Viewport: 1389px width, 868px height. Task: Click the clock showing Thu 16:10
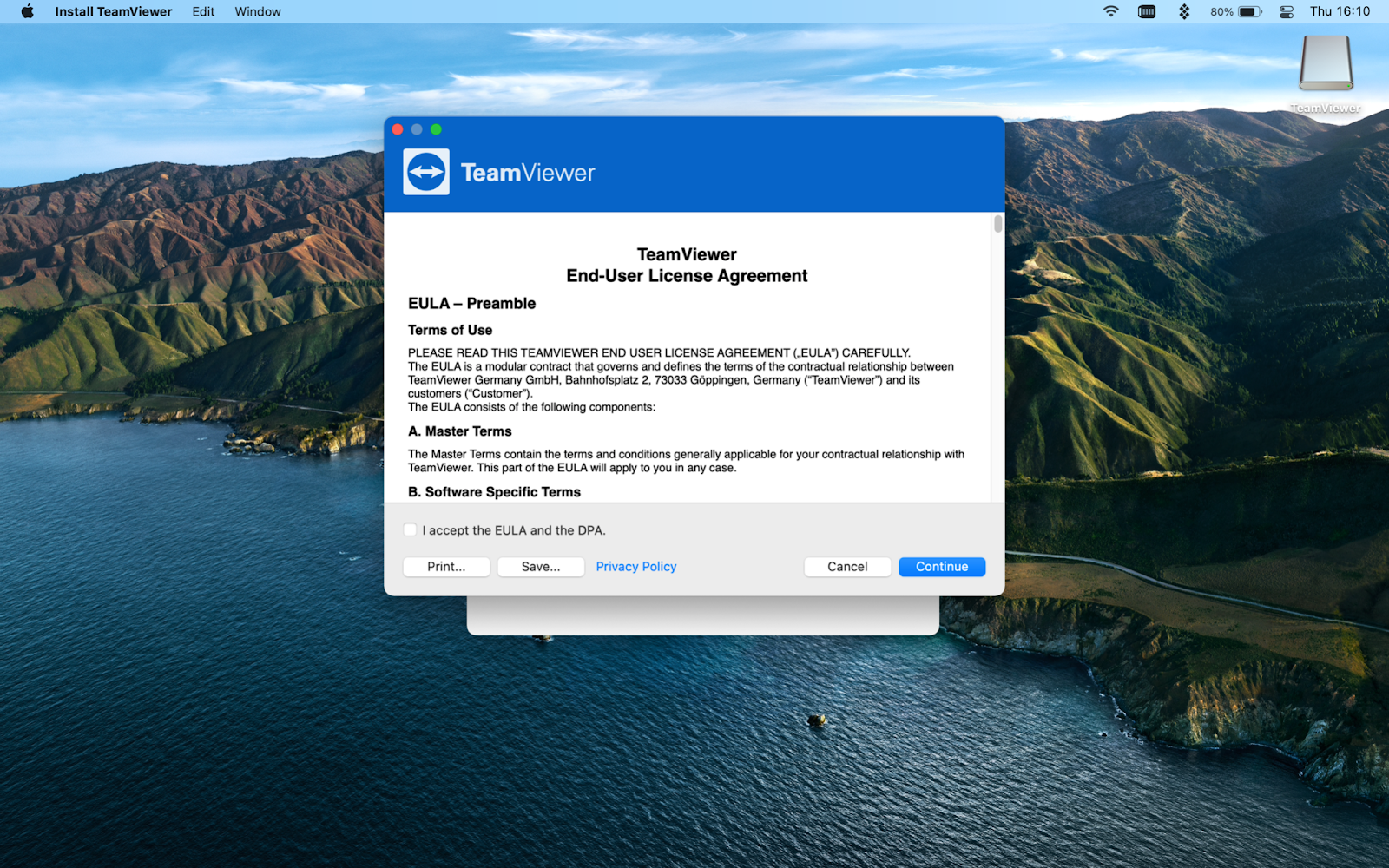1340,11
